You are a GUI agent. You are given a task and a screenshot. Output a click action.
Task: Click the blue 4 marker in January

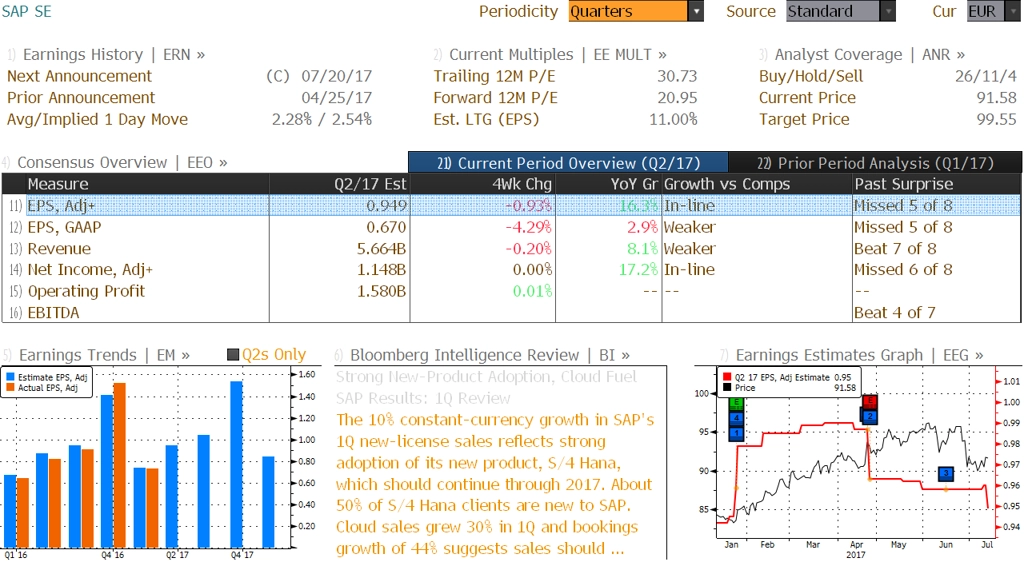point(737,418)
